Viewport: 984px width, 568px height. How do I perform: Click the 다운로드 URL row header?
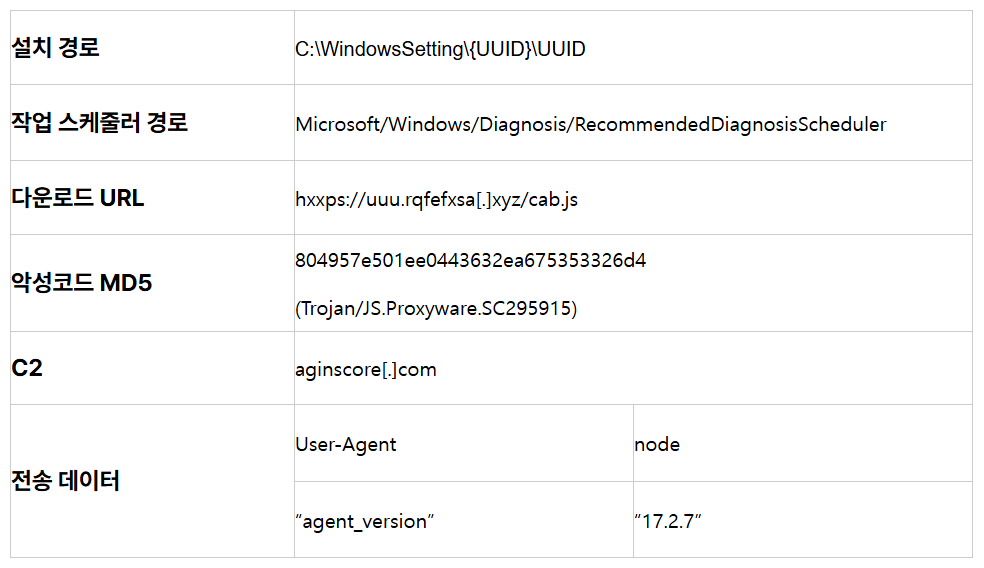click(77, 198)
